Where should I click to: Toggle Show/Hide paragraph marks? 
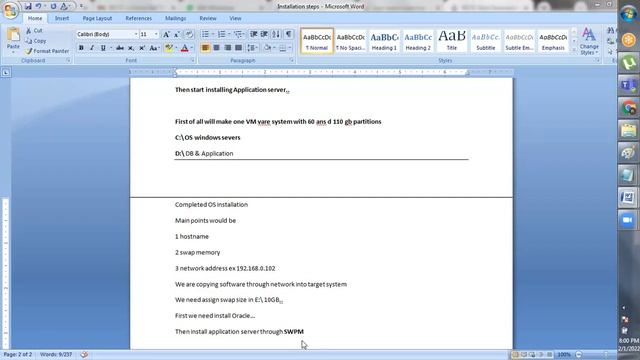[289, 34]
